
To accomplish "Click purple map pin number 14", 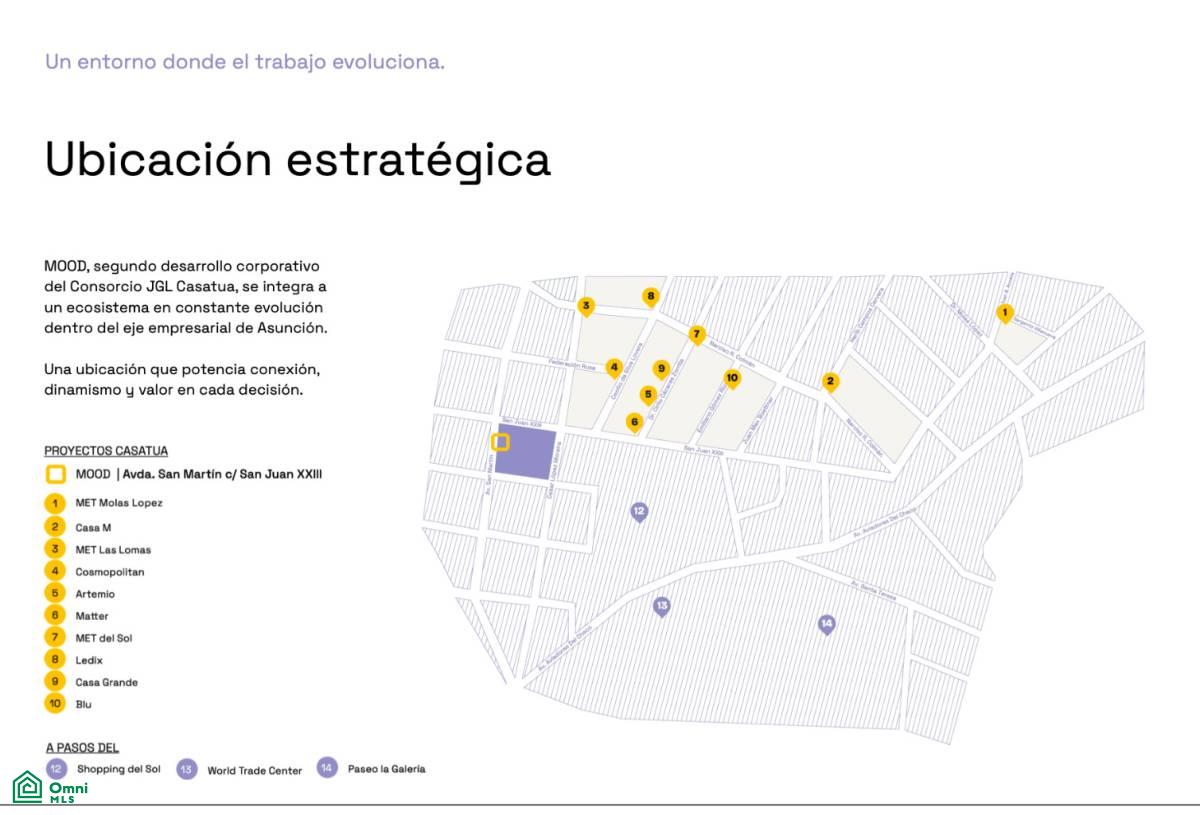I will point(826,625).
